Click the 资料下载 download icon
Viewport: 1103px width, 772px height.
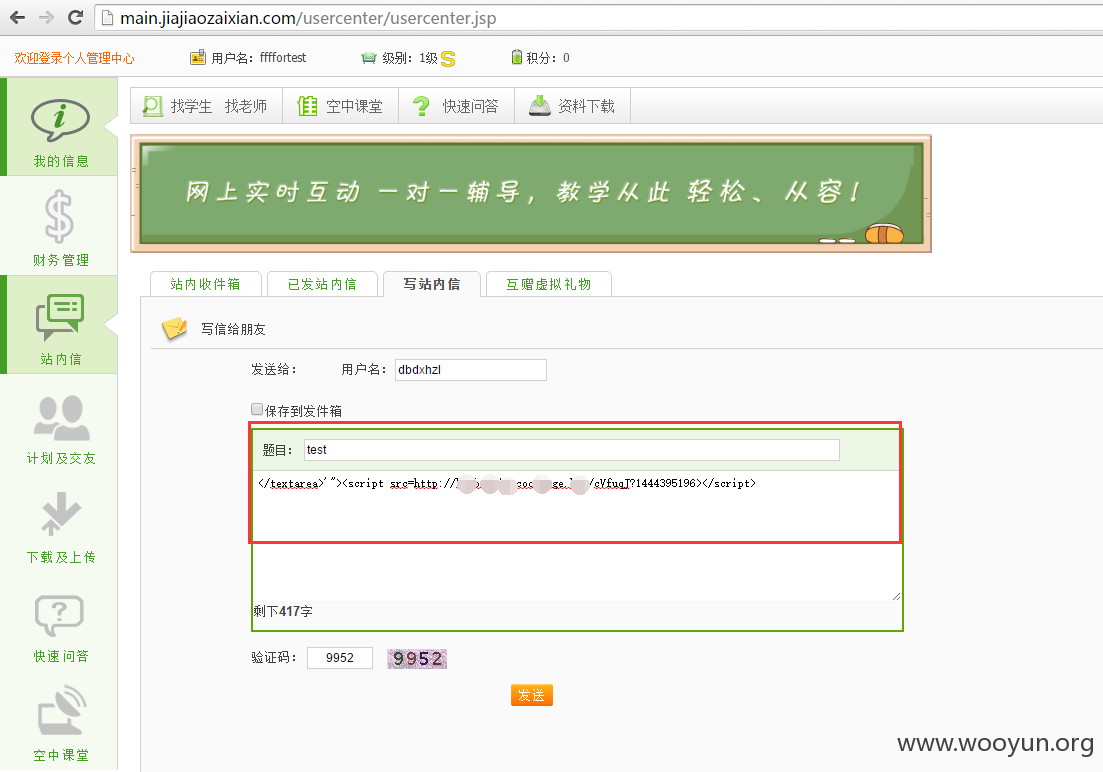coord(540,106)
